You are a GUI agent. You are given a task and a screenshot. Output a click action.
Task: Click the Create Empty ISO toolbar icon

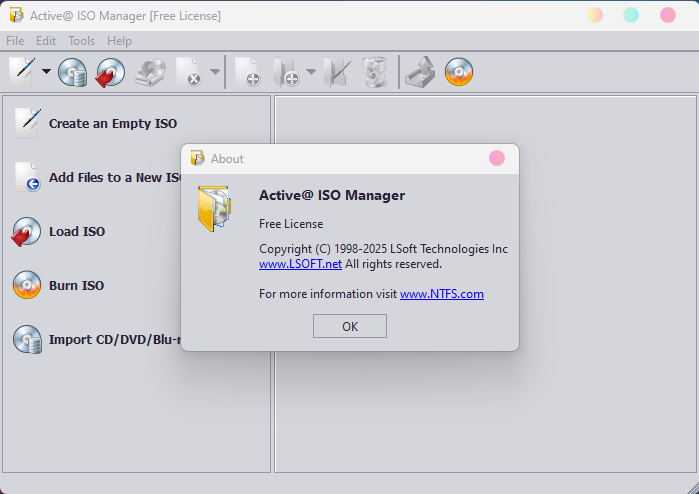pos(22,72)
